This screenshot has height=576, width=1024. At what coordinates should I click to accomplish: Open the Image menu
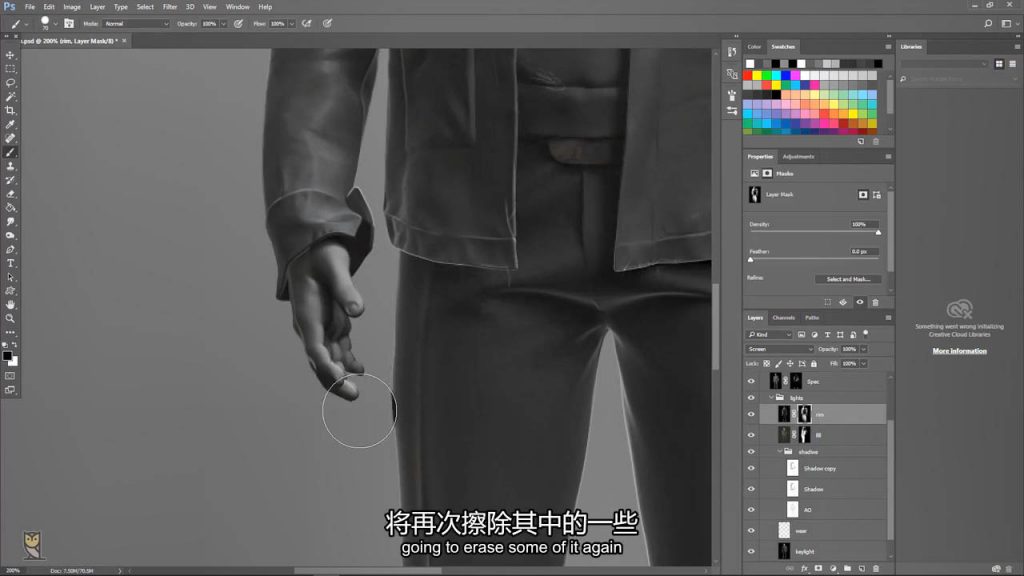[72, 7]
